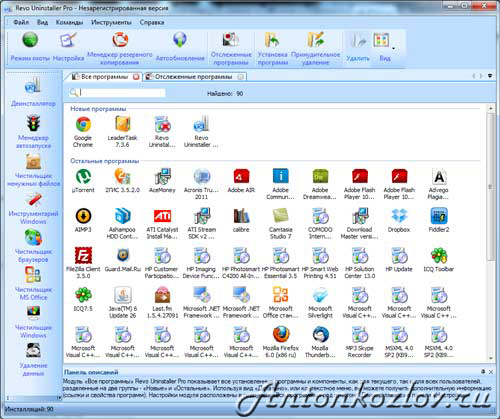Open Принудительное удаление forced uninstall tool
This screenshot has height=419, width=500.
point(315,48)
